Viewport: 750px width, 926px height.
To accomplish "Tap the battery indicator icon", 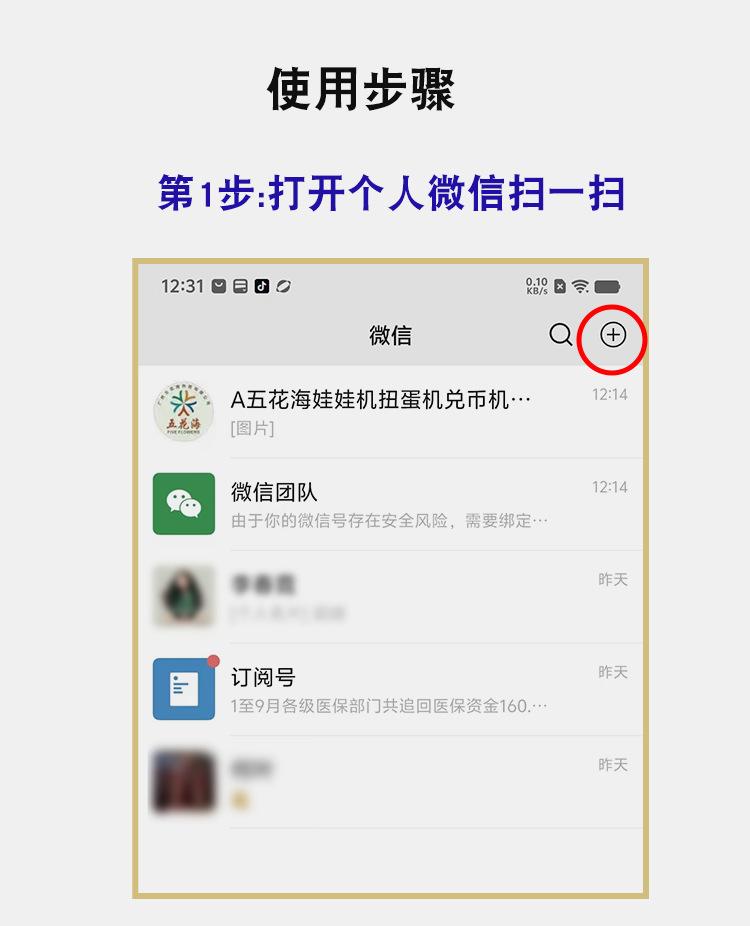I will tap(607, 286).
